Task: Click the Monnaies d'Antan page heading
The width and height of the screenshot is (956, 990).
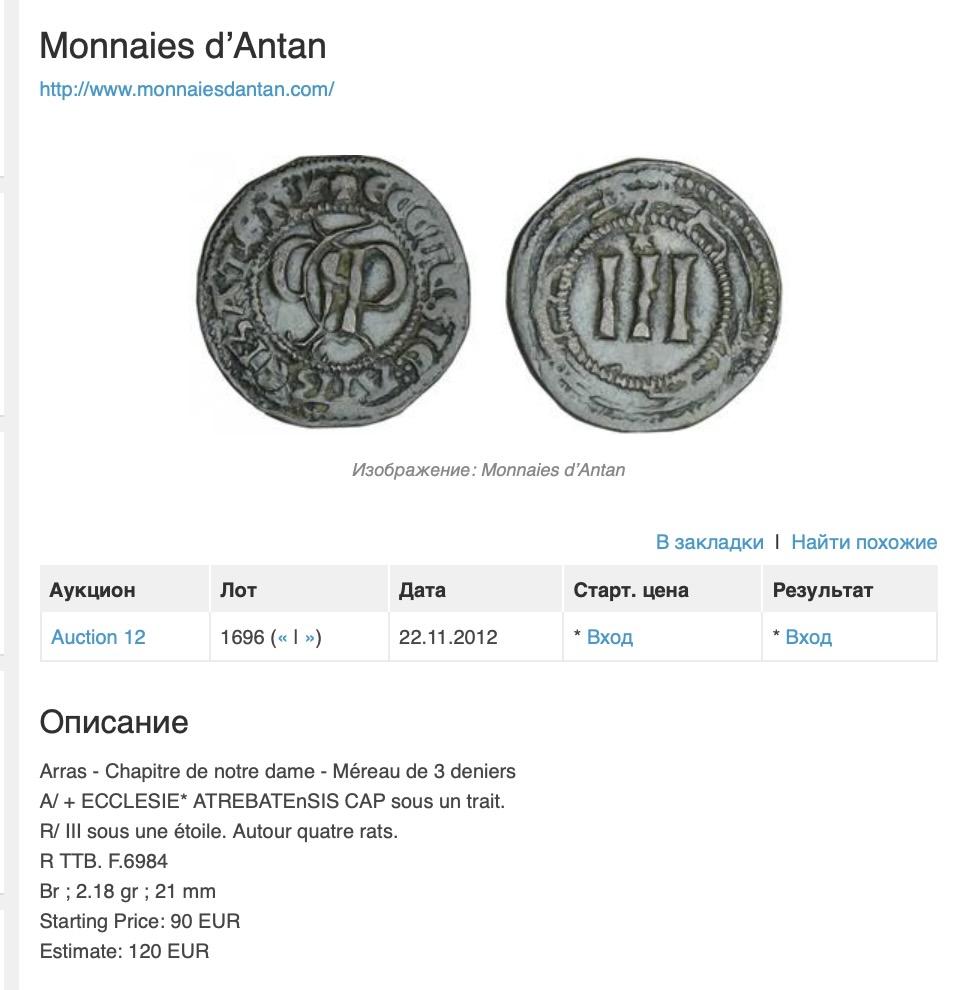Action: coord(182,45)
